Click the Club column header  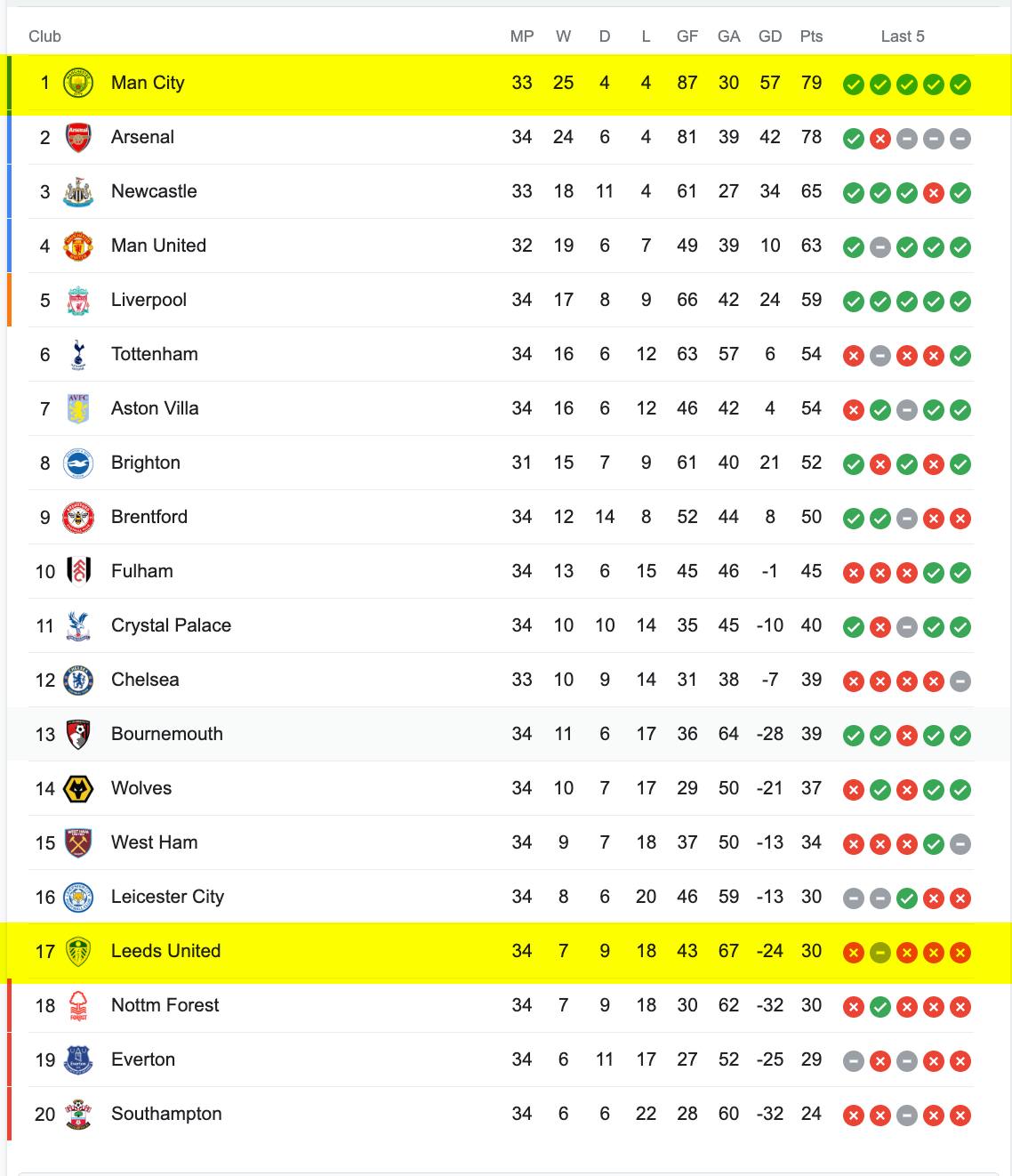(x=44, y=36)
